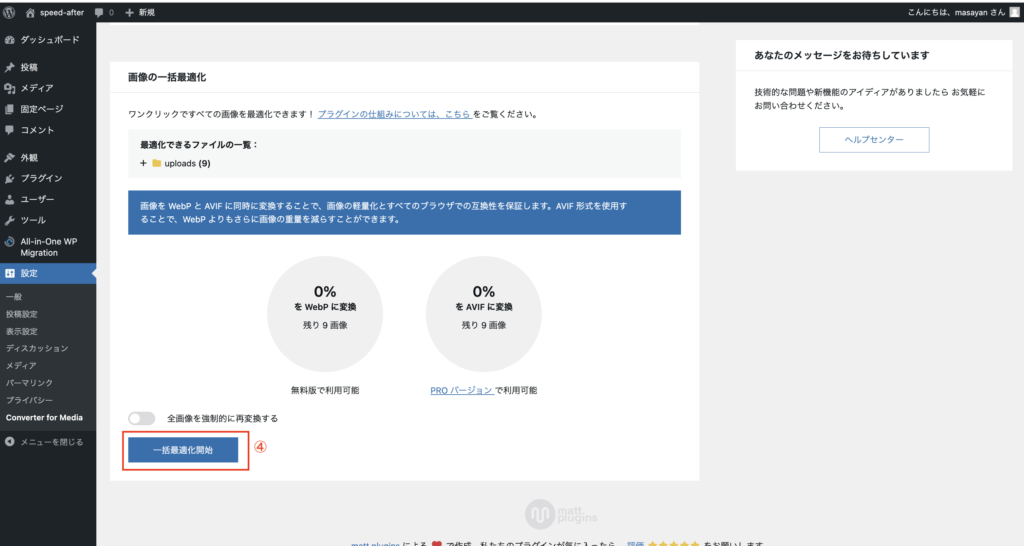Open PRO バージョン link
1024x546 pixels.
click(x=461, y=390)
